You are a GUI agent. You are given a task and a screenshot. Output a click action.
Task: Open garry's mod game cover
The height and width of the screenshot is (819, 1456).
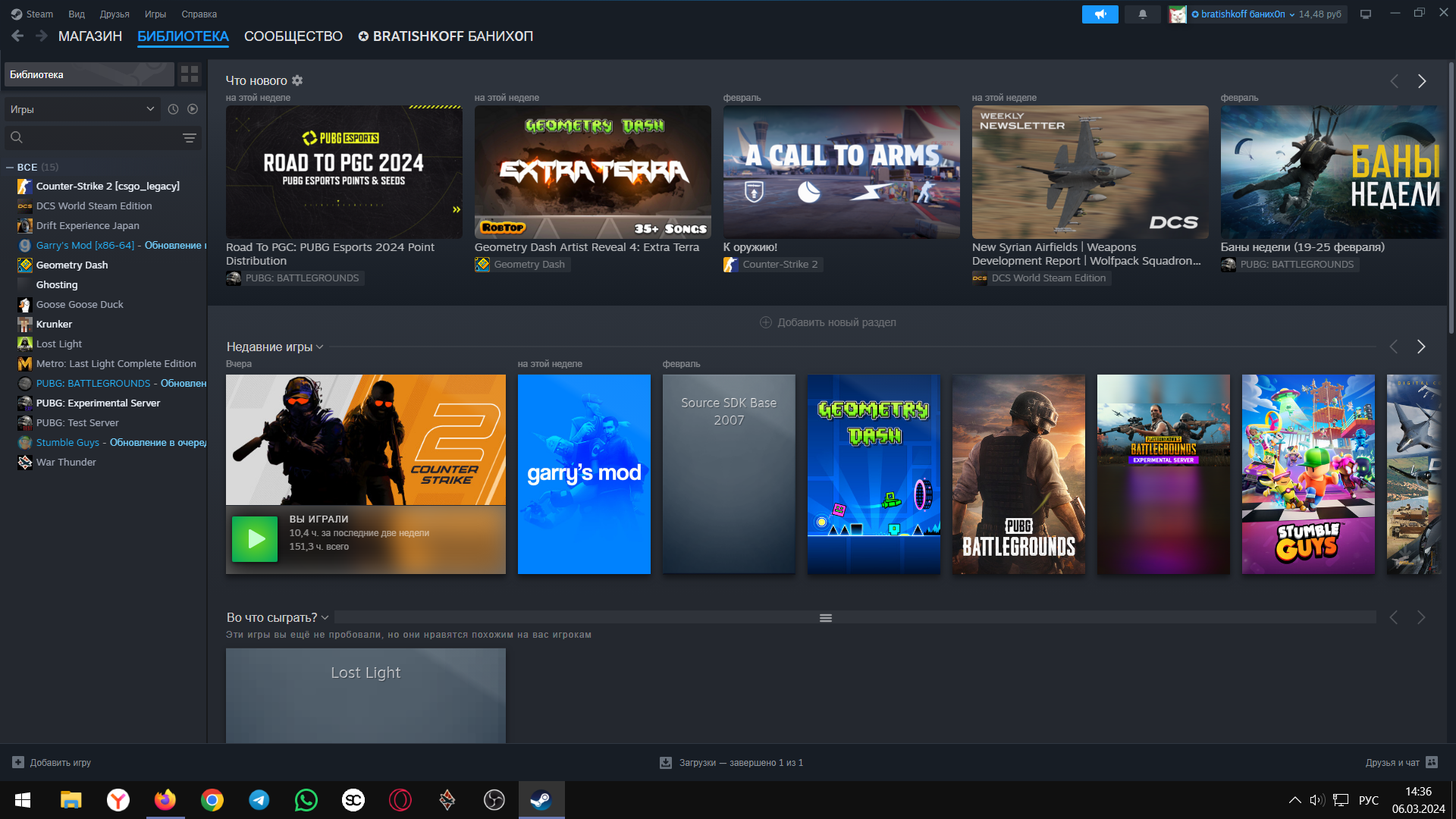pyautogui.click(x=584, y=474)
